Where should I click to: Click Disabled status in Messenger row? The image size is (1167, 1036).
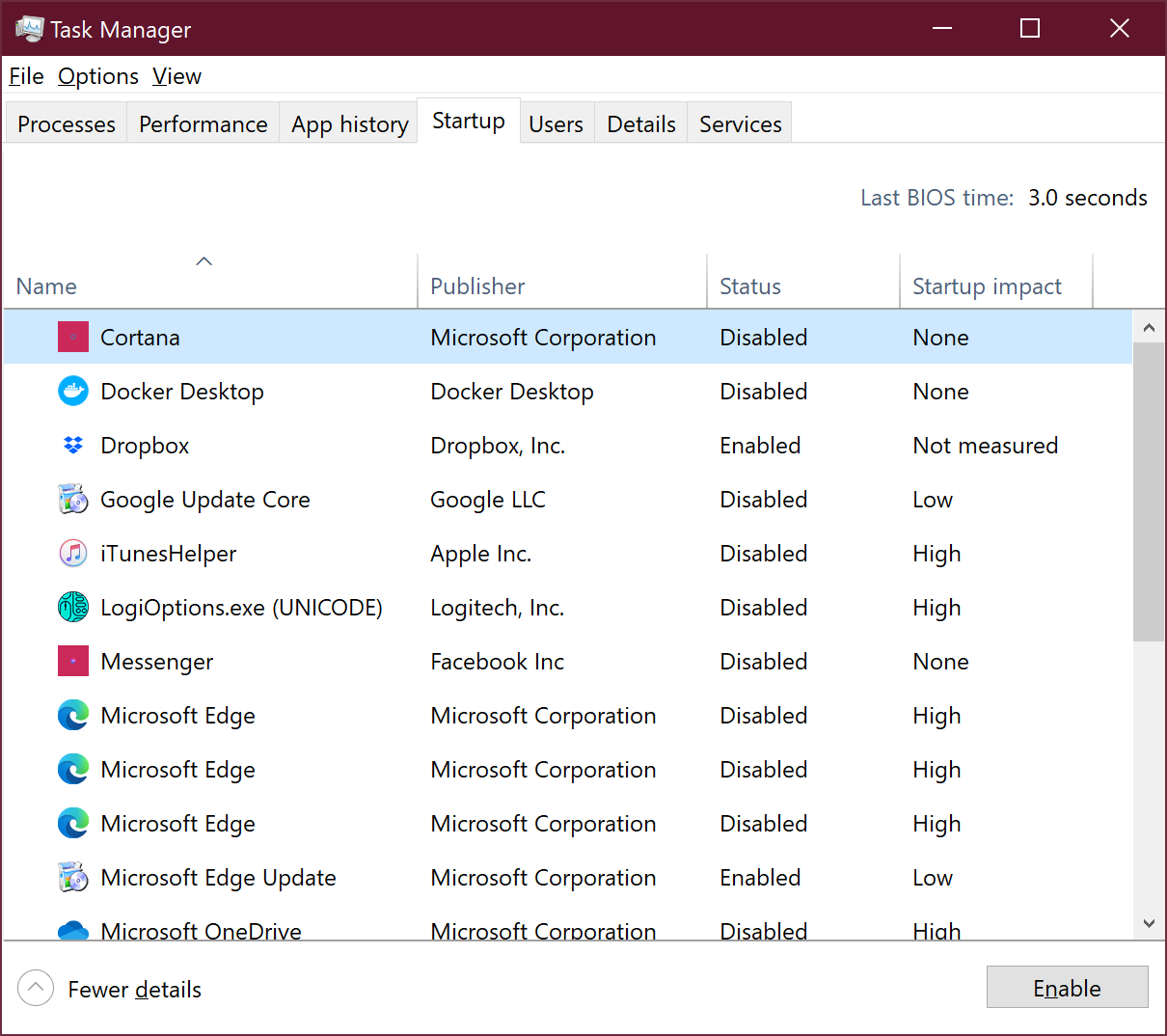pyautogui.click(x=764, y=662)
